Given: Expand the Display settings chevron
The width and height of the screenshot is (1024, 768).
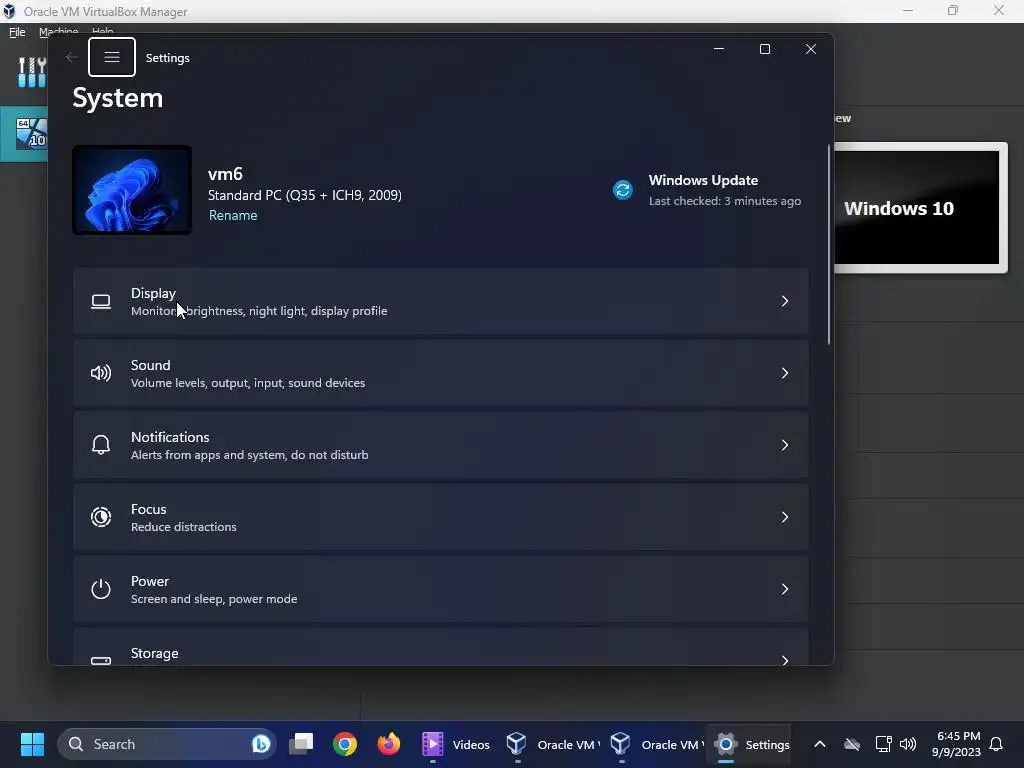Looking at the screenshot, I should [784, 301].
